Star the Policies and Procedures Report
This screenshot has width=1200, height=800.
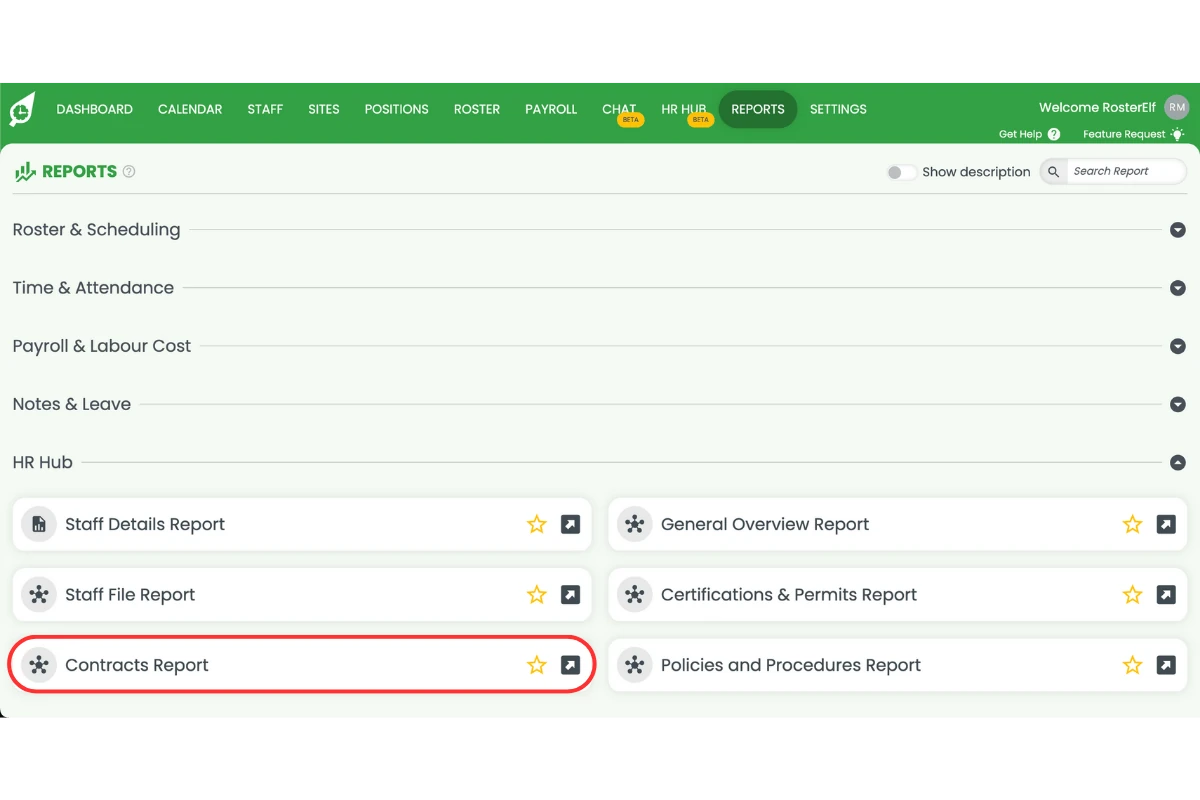[1132, 665]
